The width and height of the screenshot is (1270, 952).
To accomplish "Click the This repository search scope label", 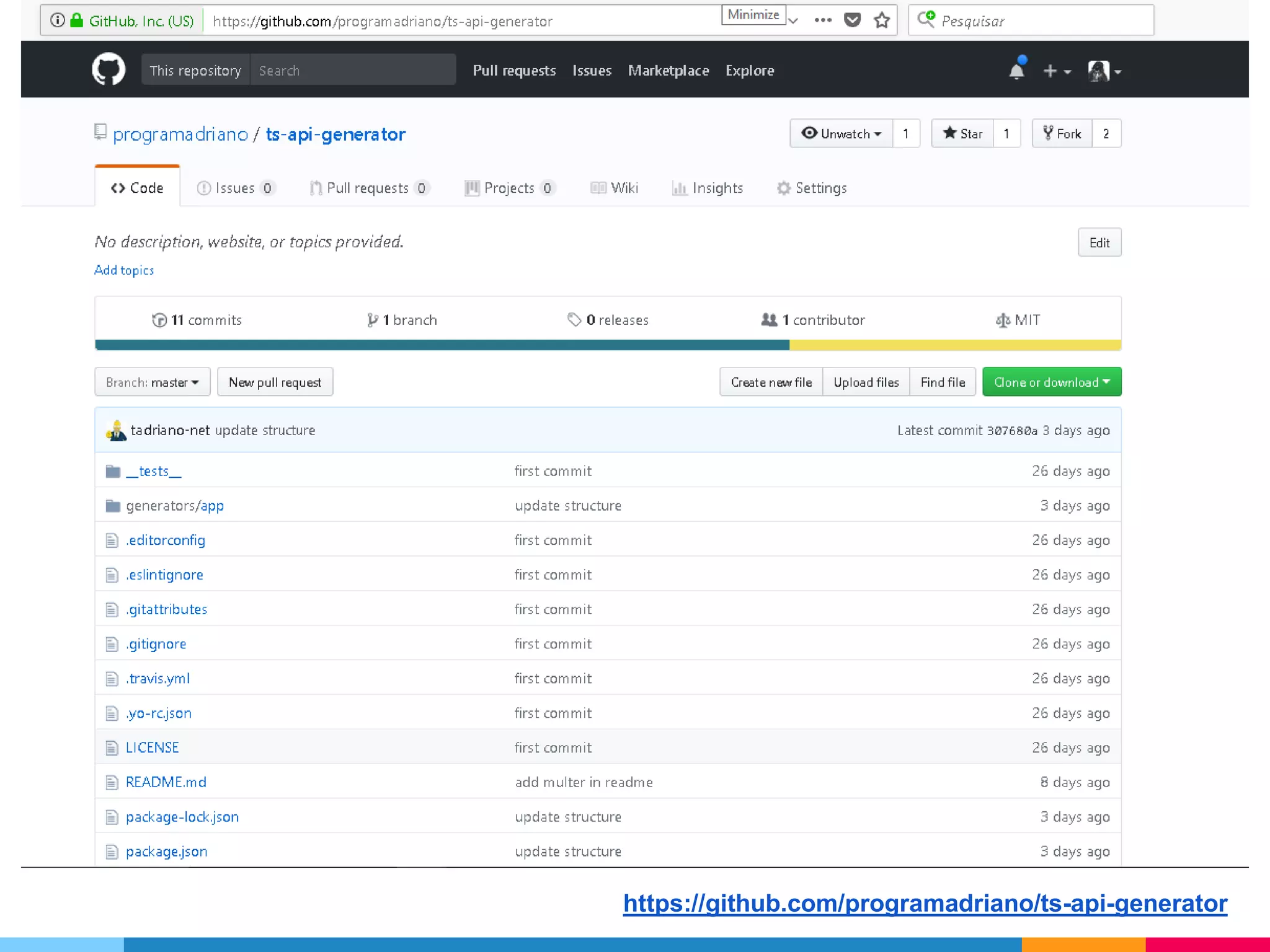I will (x=195, y=70).
